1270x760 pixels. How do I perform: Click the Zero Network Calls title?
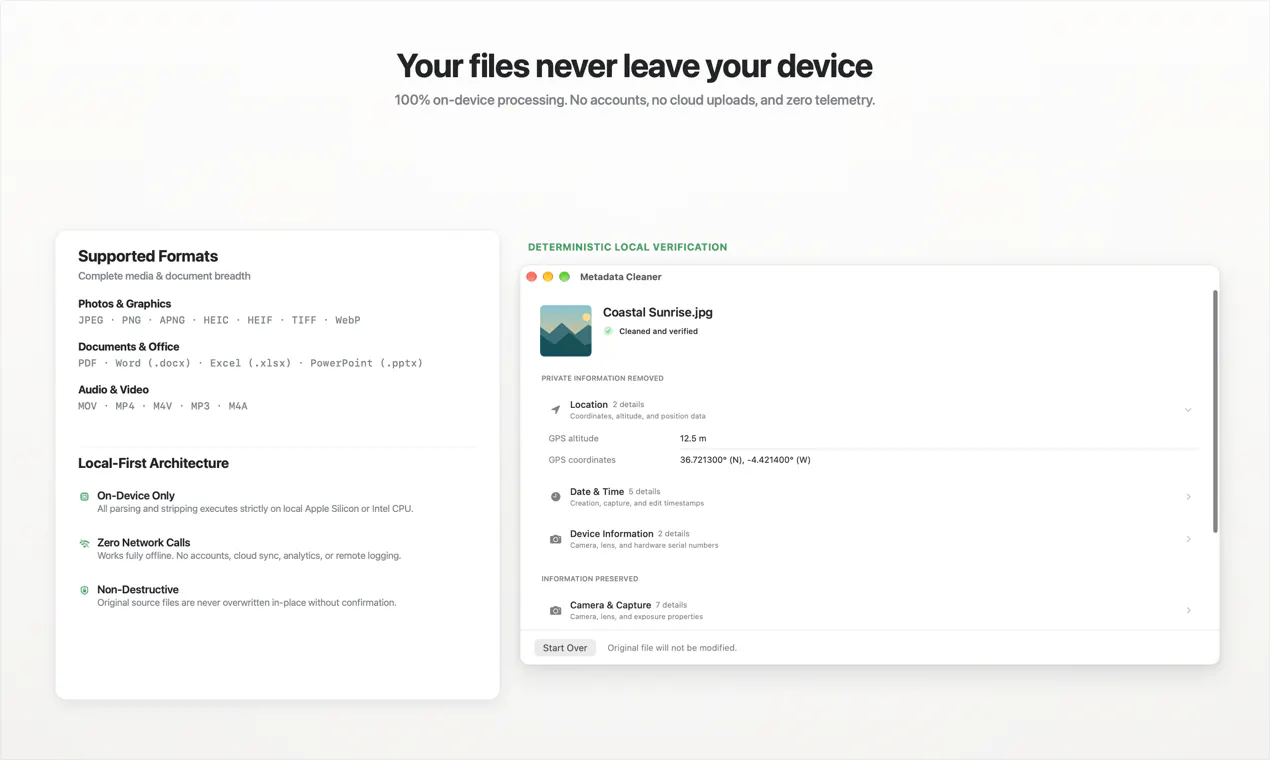pyautogui.click(x=144, y=543)
